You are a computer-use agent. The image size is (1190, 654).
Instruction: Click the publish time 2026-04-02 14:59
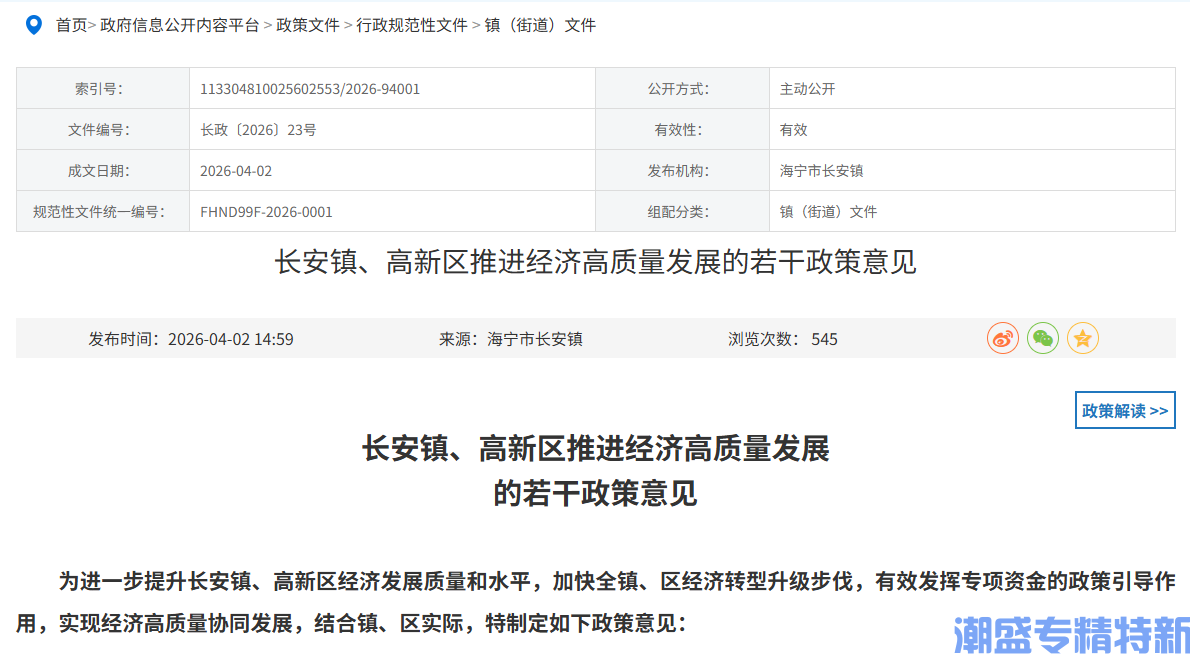(231, 339)
